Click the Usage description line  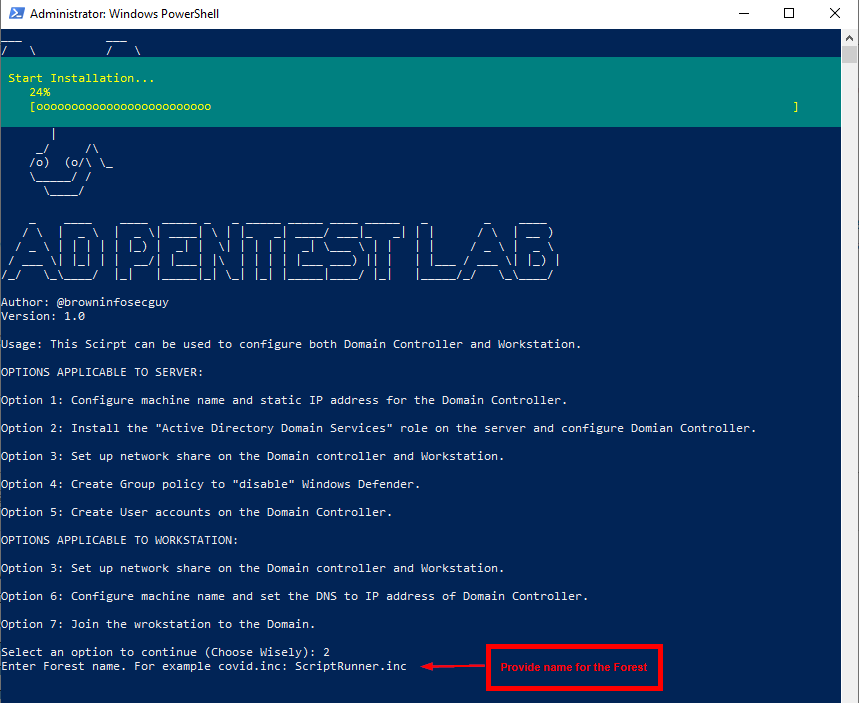coord(291,344)
